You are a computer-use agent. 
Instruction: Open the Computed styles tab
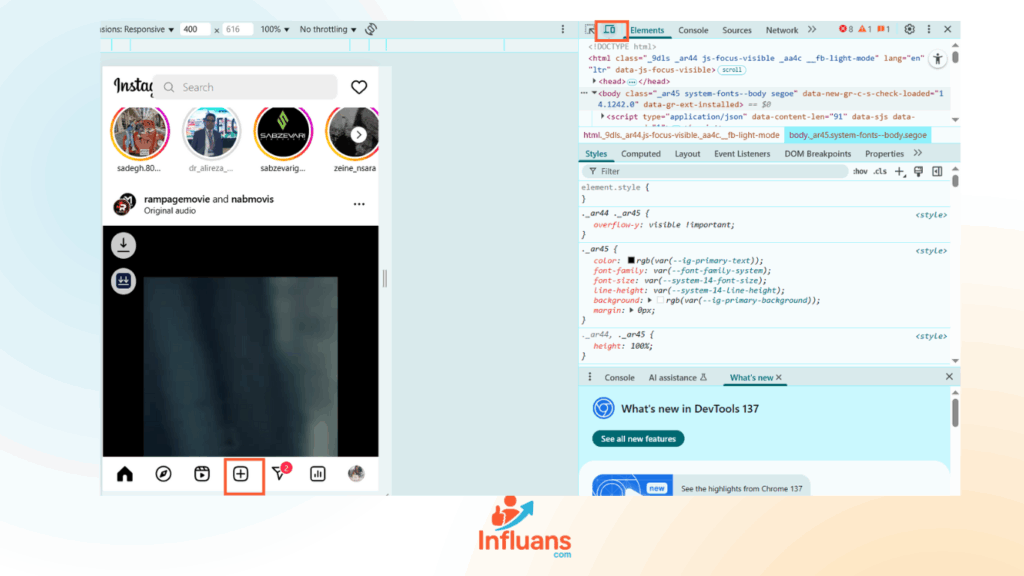pos(641,153)
